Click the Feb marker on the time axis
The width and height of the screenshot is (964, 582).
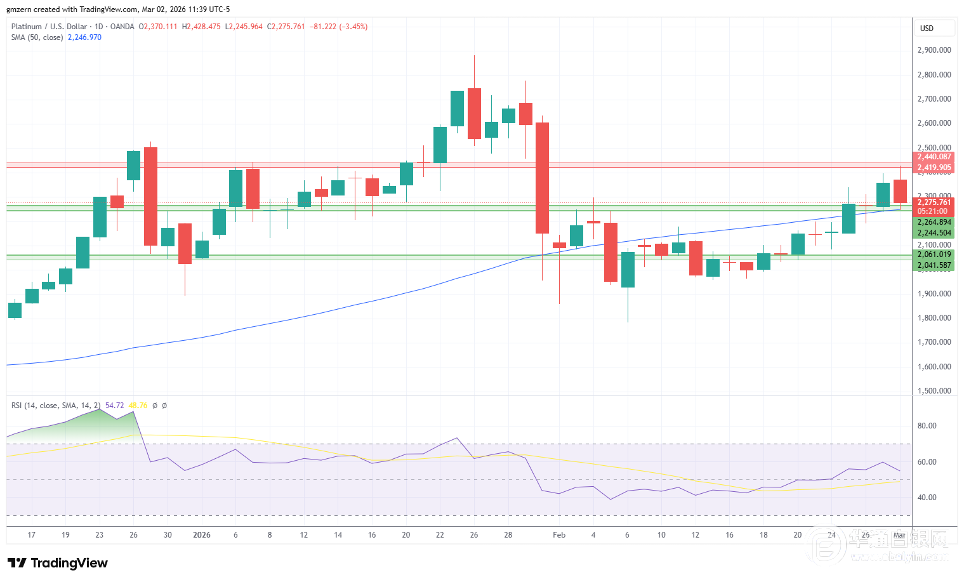pyautogui.click(x=559, y=535)
